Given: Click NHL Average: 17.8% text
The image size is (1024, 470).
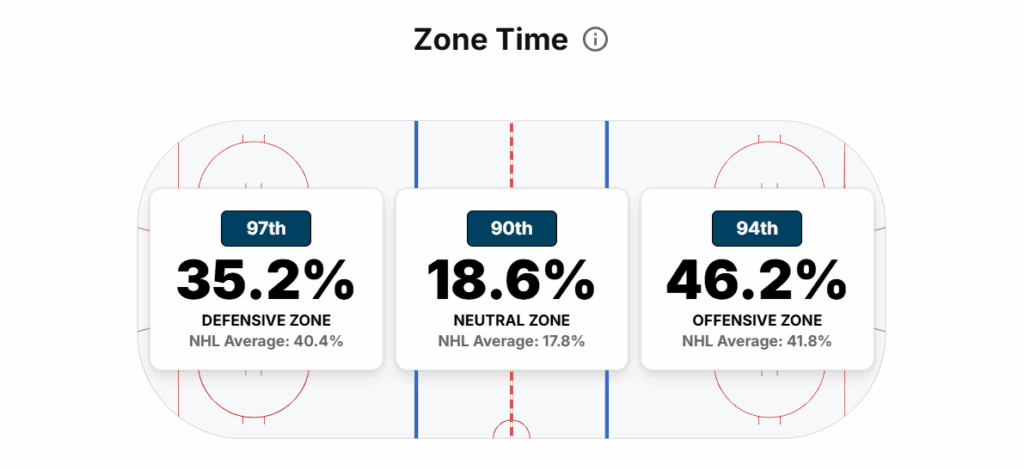Looking at the screenshot, I should pos(512,341).
